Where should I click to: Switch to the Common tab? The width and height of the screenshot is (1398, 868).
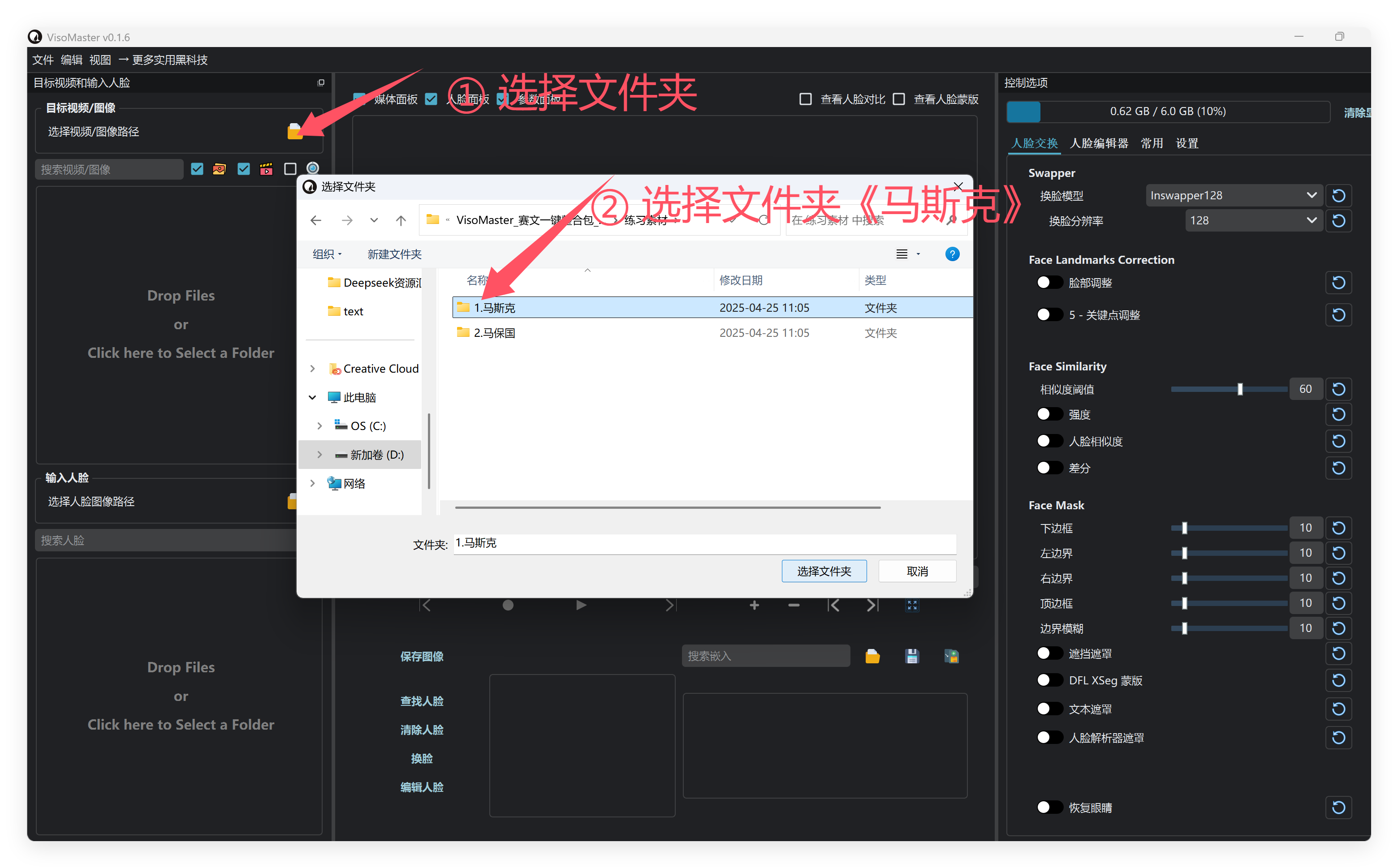point(1152,143)
